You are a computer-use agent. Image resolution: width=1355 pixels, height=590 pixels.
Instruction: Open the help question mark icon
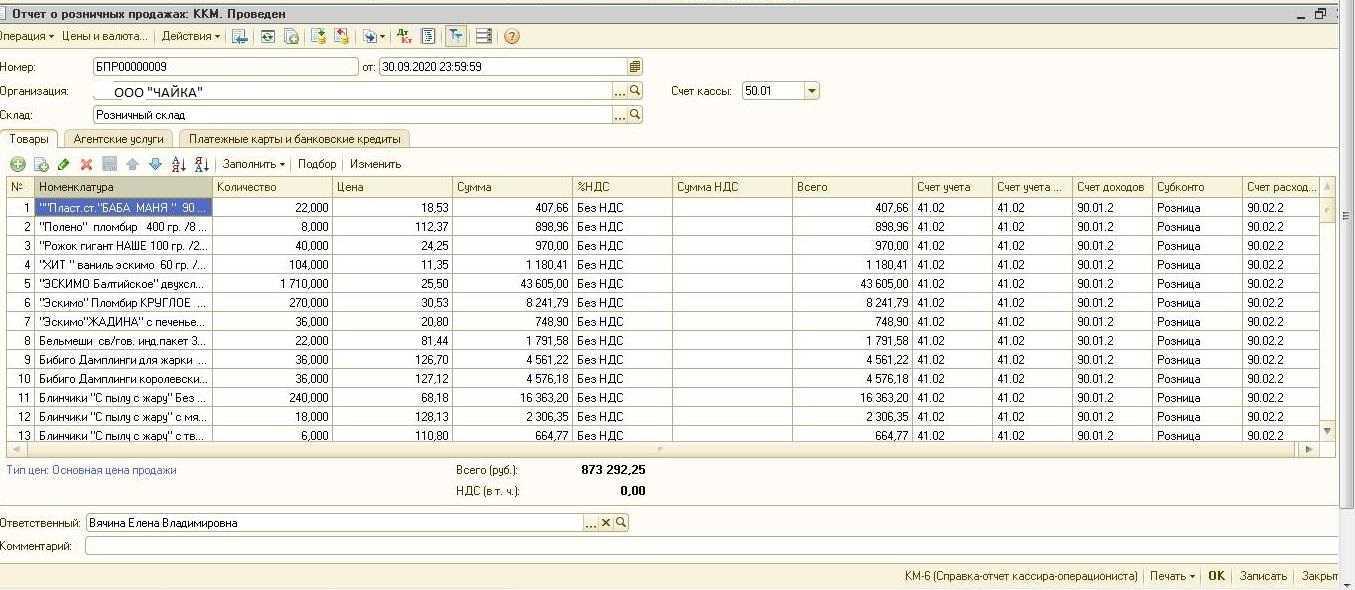point(512,37)
